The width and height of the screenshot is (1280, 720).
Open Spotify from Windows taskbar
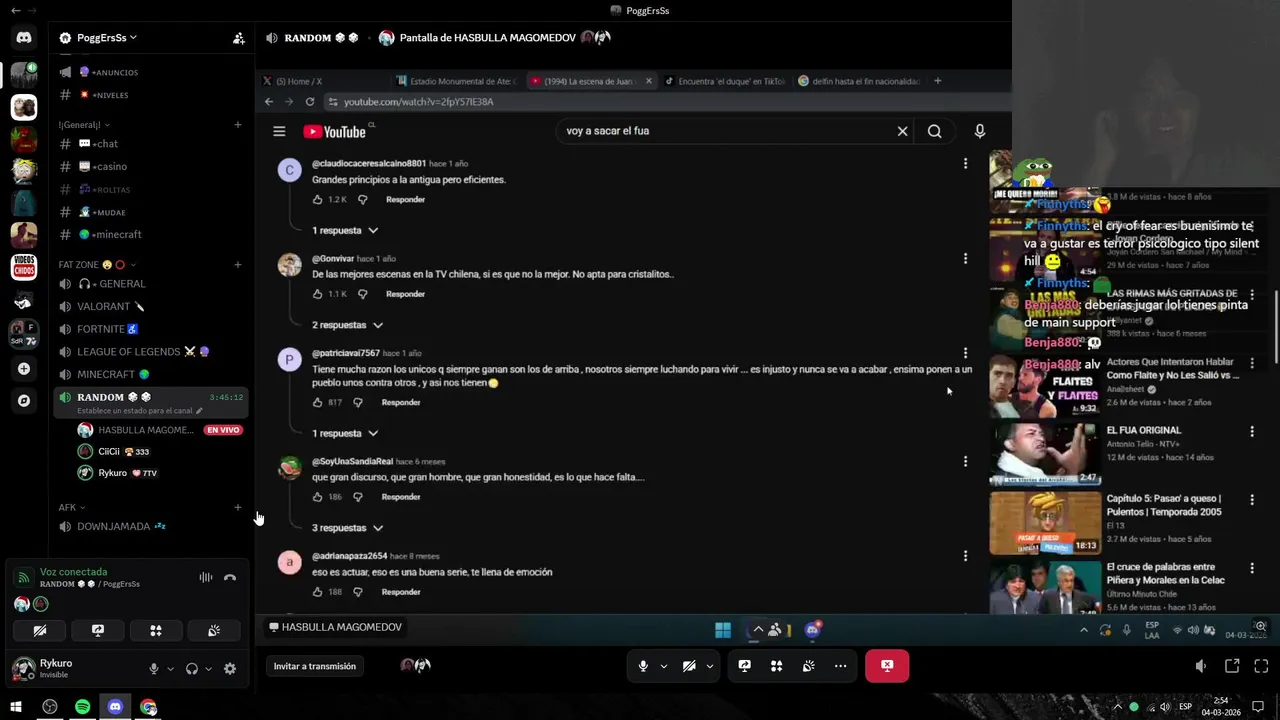(82, 707)
